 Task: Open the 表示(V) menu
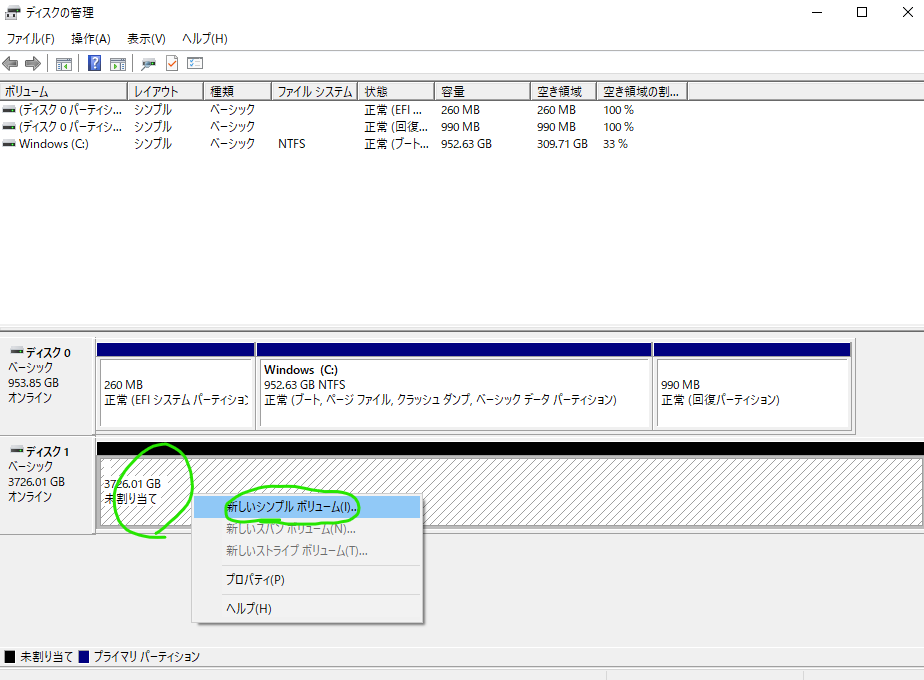[x=146, y=39]
